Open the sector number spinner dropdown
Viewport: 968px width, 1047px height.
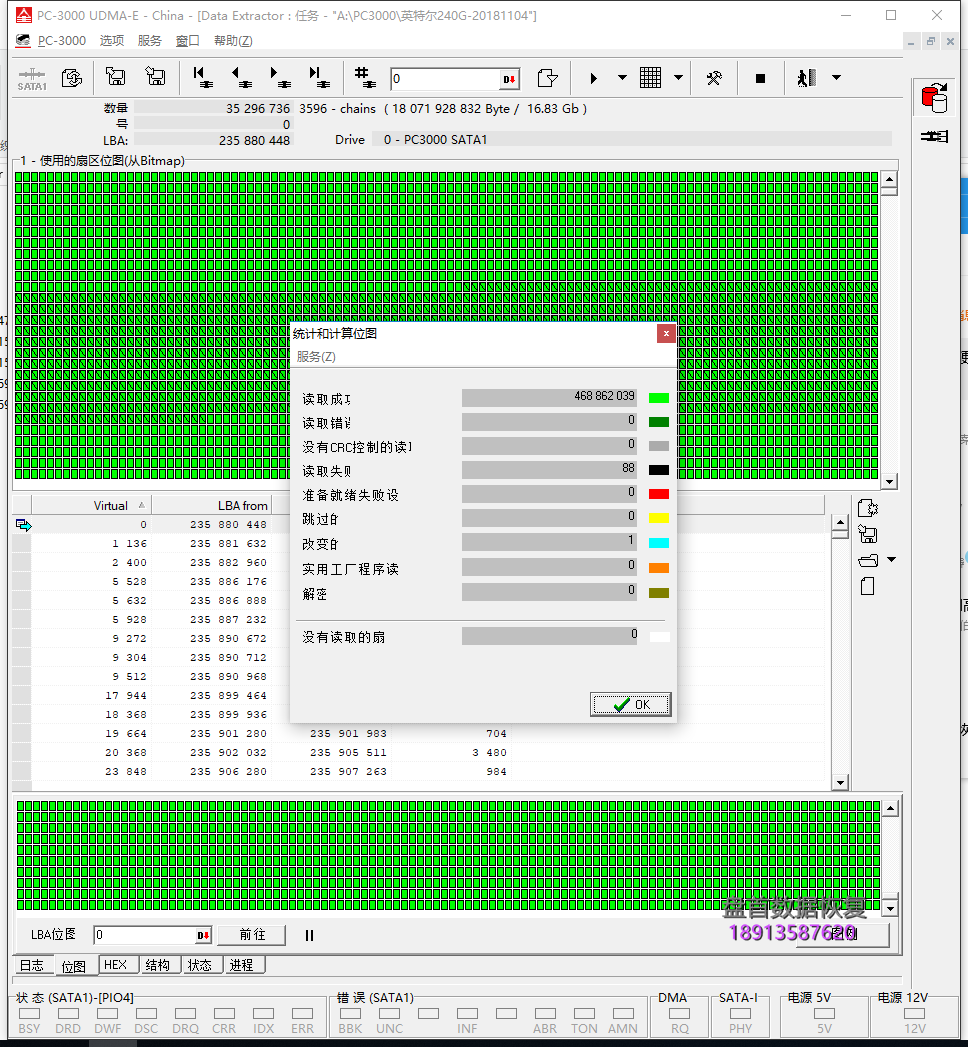click(x=510, y=78)
